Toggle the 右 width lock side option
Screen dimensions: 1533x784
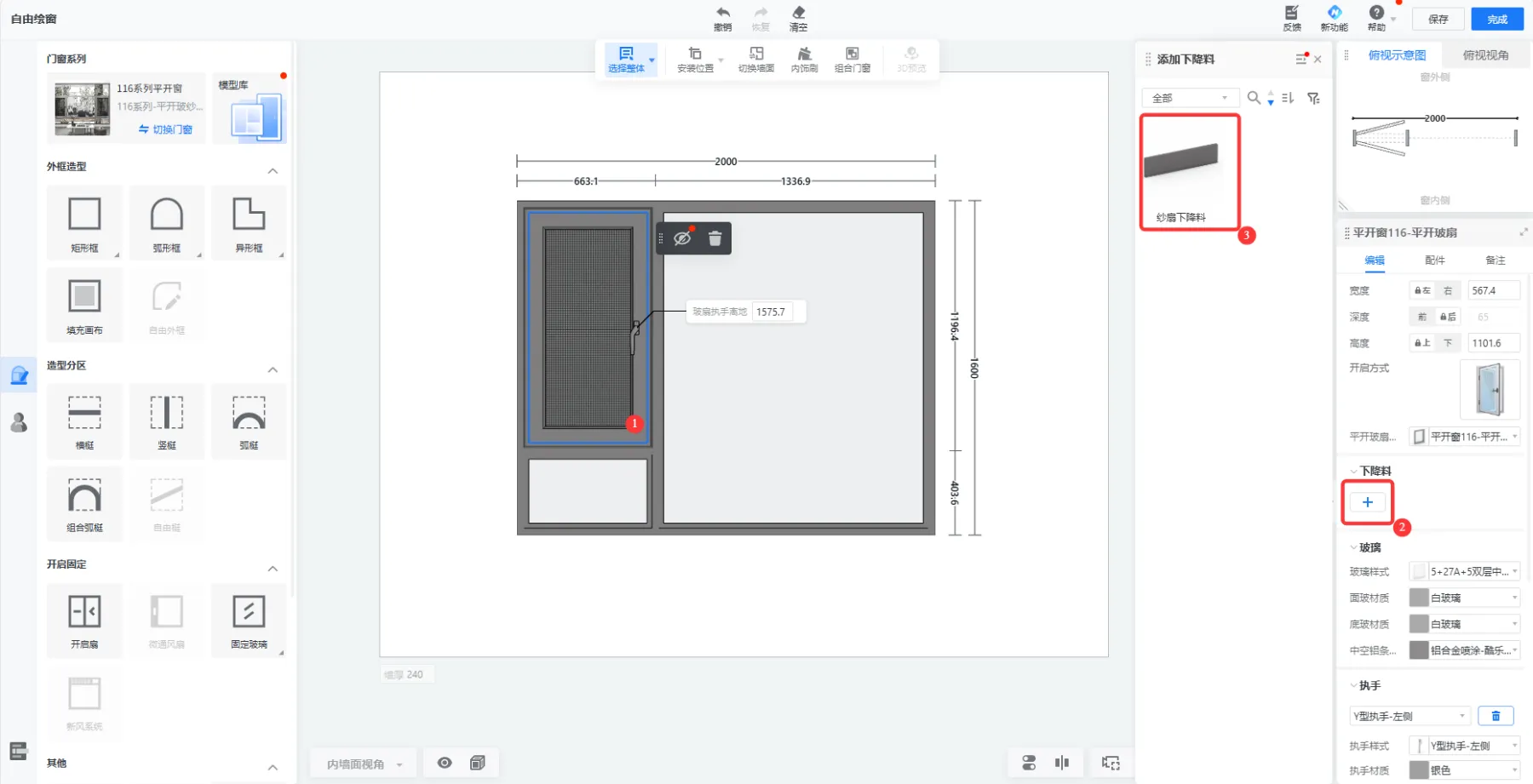(x=1447, y=291)
